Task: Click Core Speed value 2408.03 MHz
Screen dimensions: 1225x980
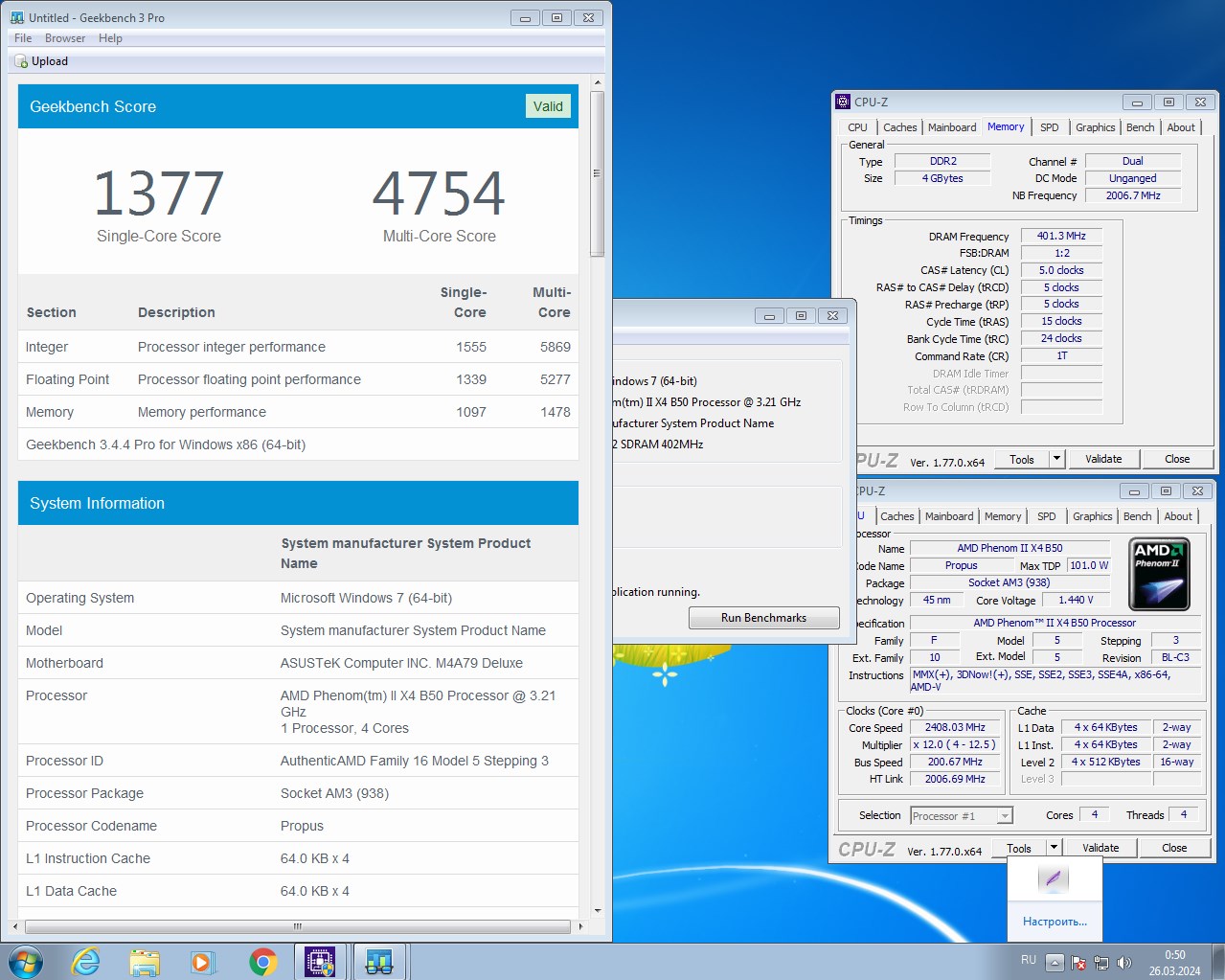Action: click(x=955, y=727)
